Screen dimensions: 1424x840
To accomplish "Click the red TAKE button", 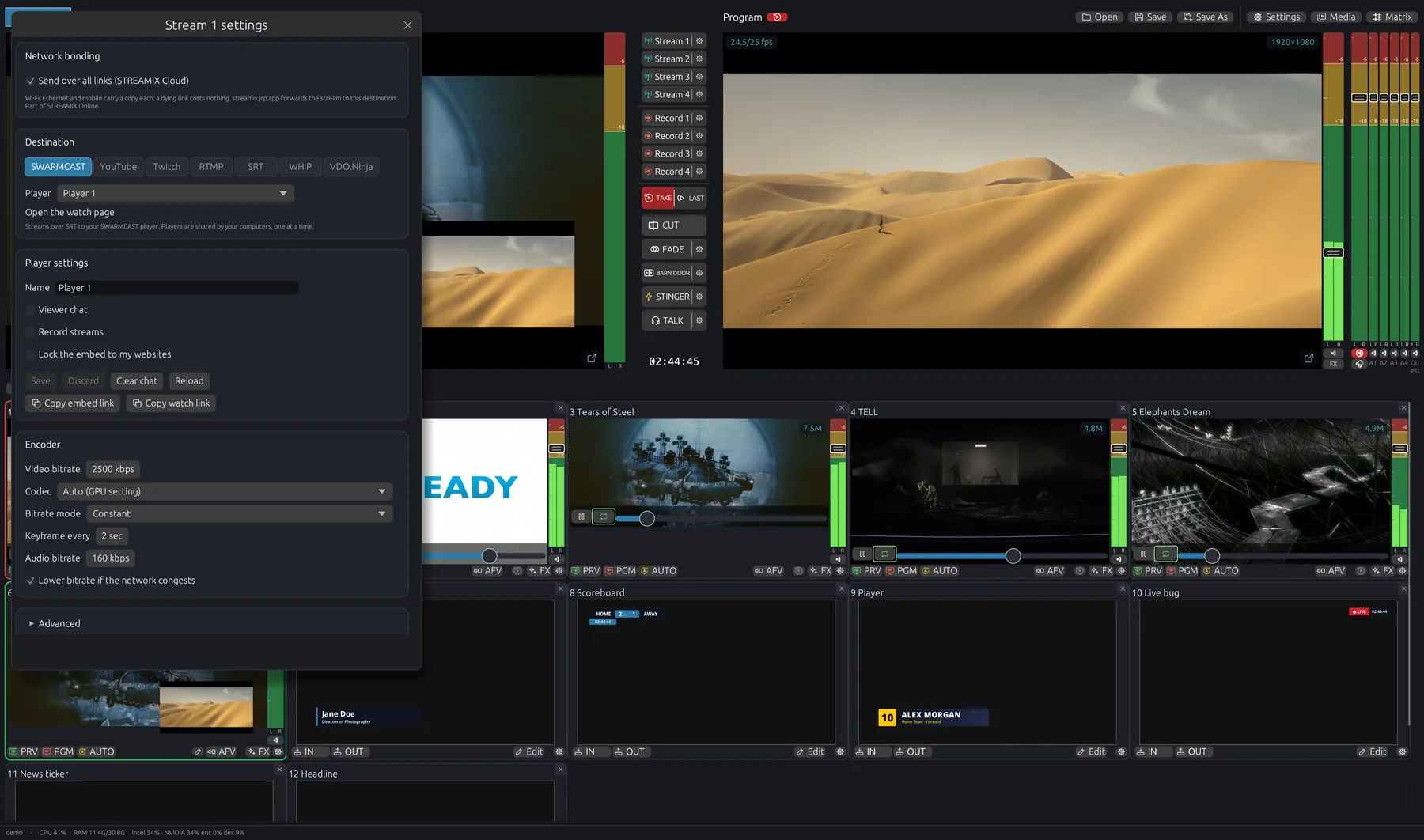I will coord(658,198).
